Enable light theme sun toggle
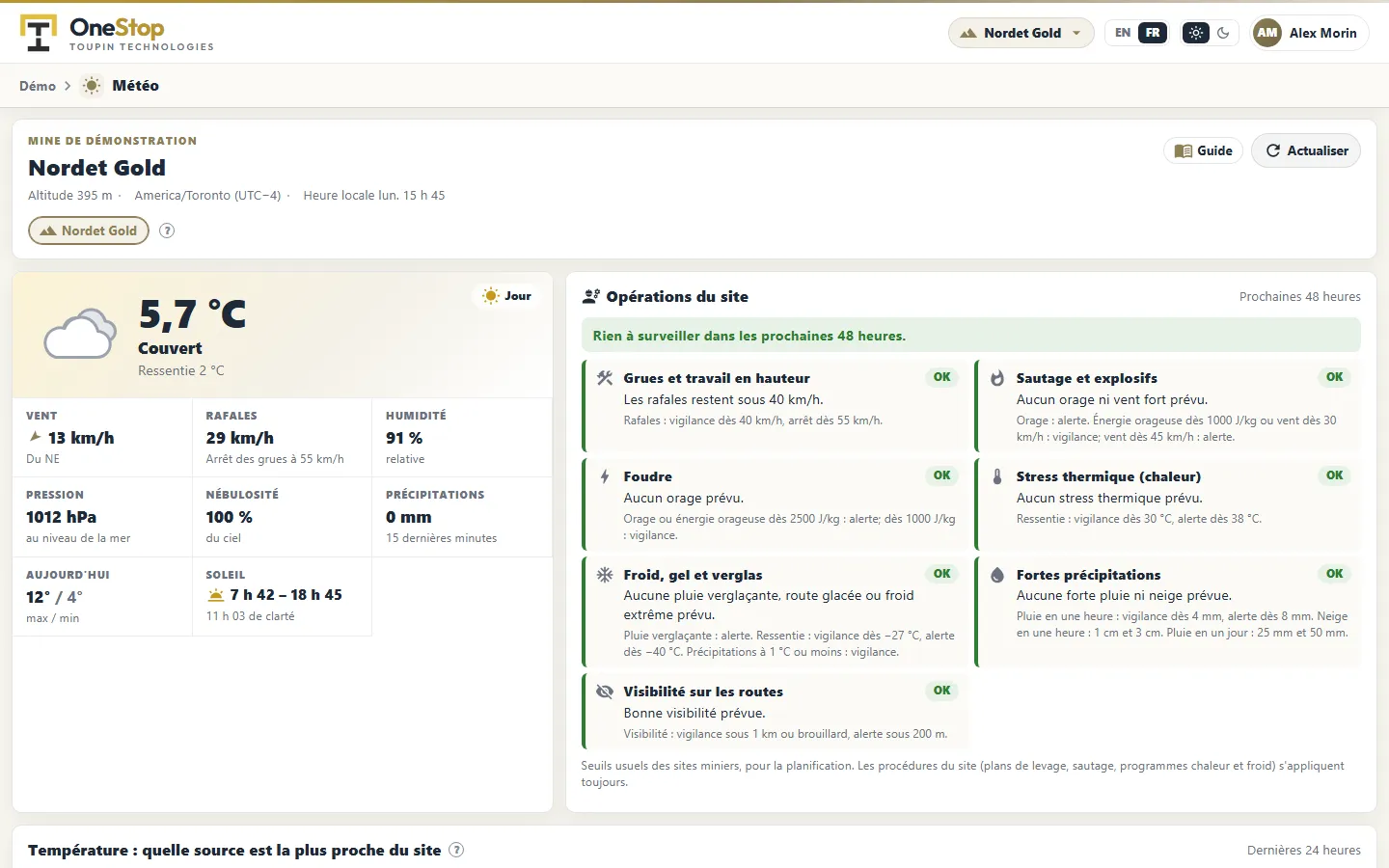This screenshot has width=1389, height=868. [1196, 33]
